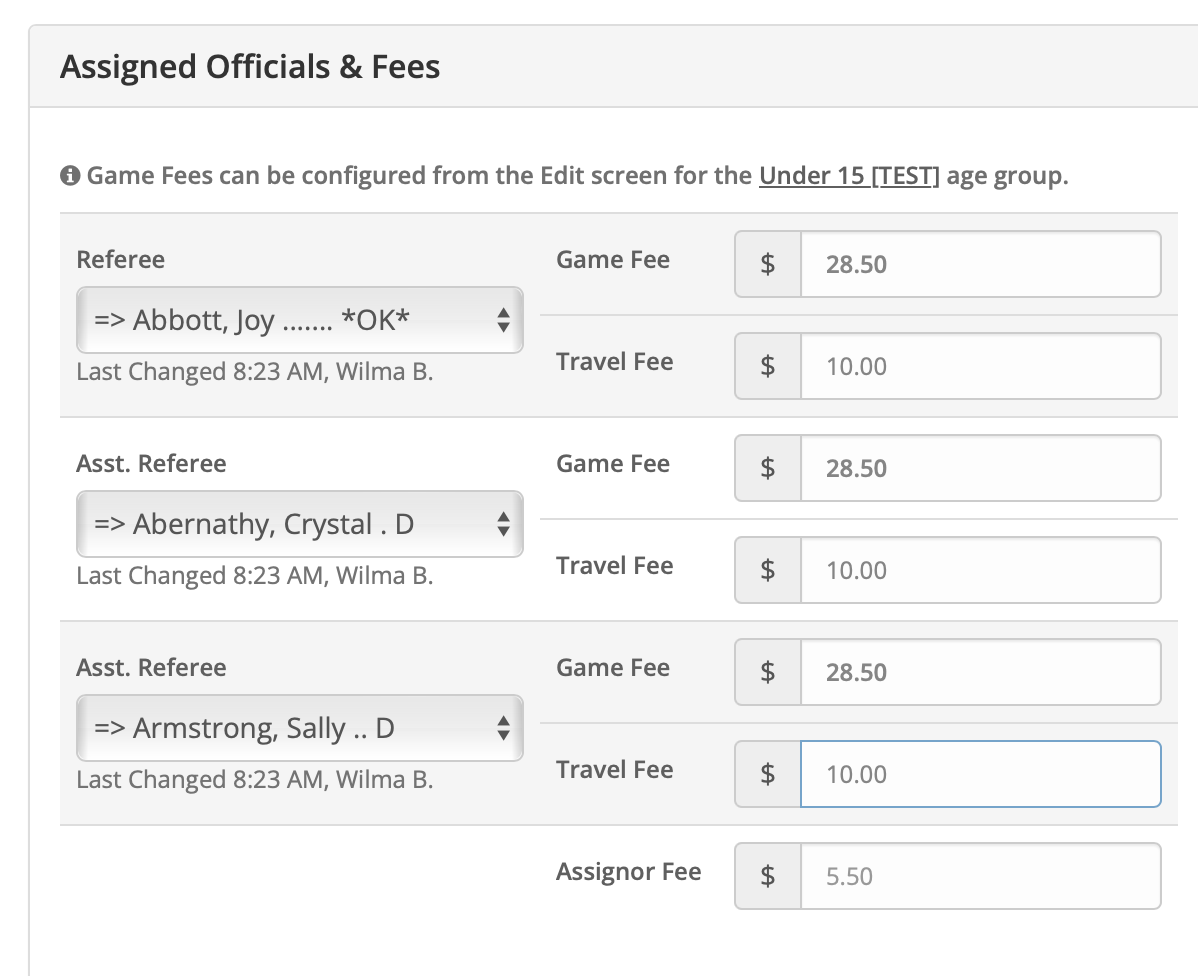Screen dimensions: 1198x976
Task: Click the Referee Game Fee input field
Action: coord(980,264)
